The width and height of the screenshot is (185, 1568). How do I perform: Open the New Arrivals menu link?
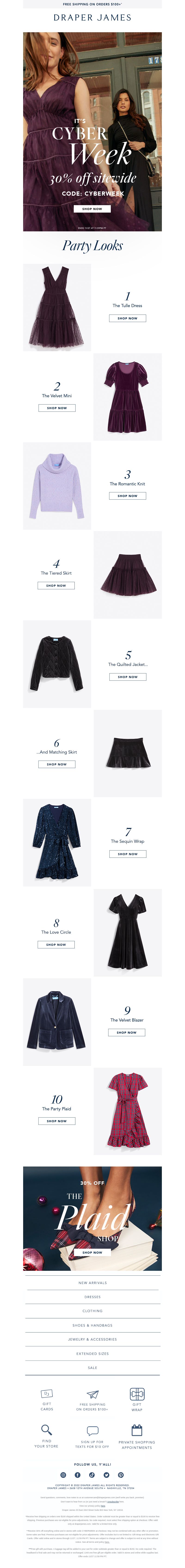(92, 1283)
